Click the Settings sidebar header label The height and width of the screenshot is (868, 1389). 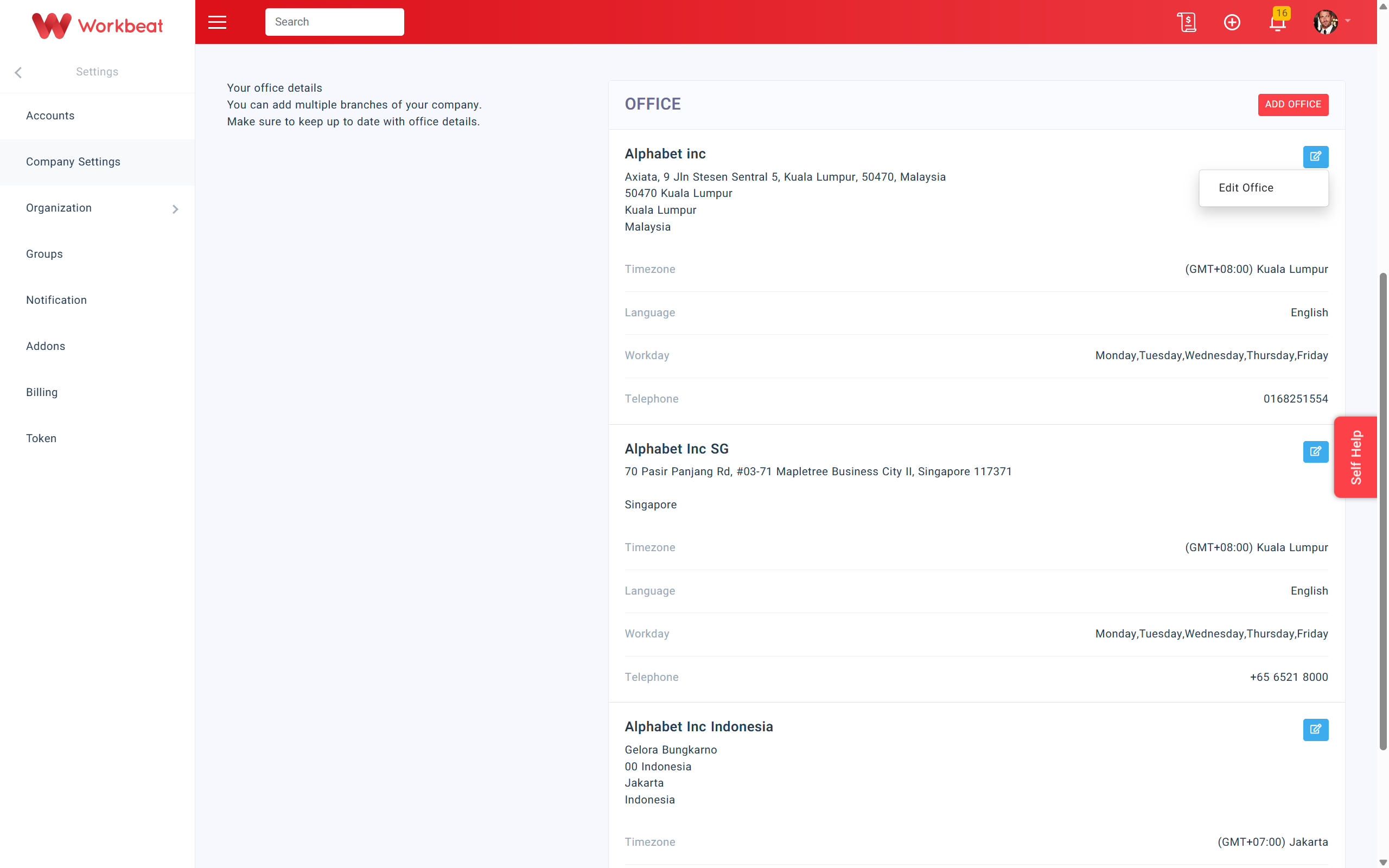coord(97,72)
